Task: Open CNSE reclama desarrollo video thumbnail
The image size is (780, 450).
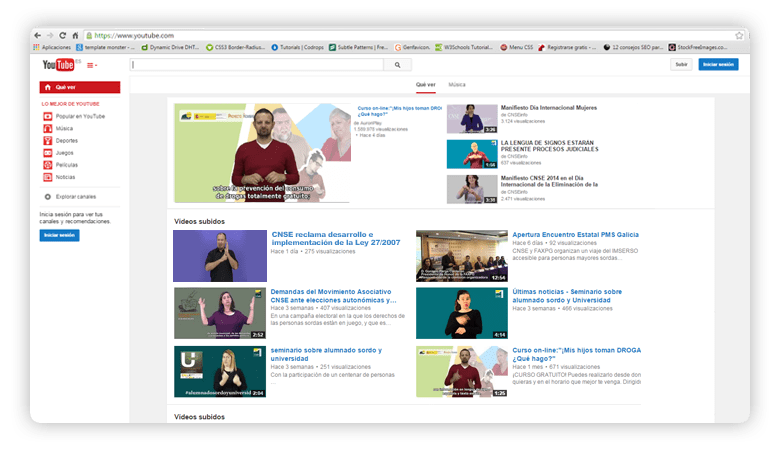Action: pyautogui.click(x=220, y=256)
